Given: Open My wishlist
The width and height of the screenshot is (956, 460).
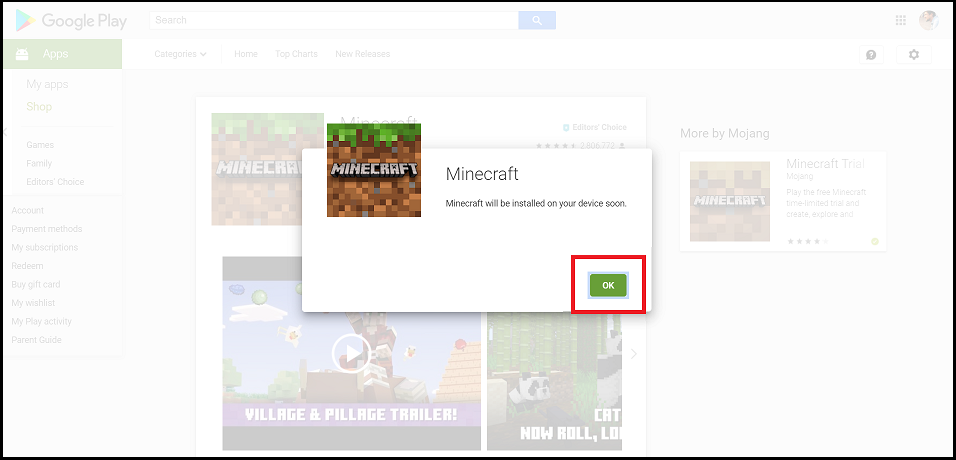Looking at the screenshot, I should (33, 303).
